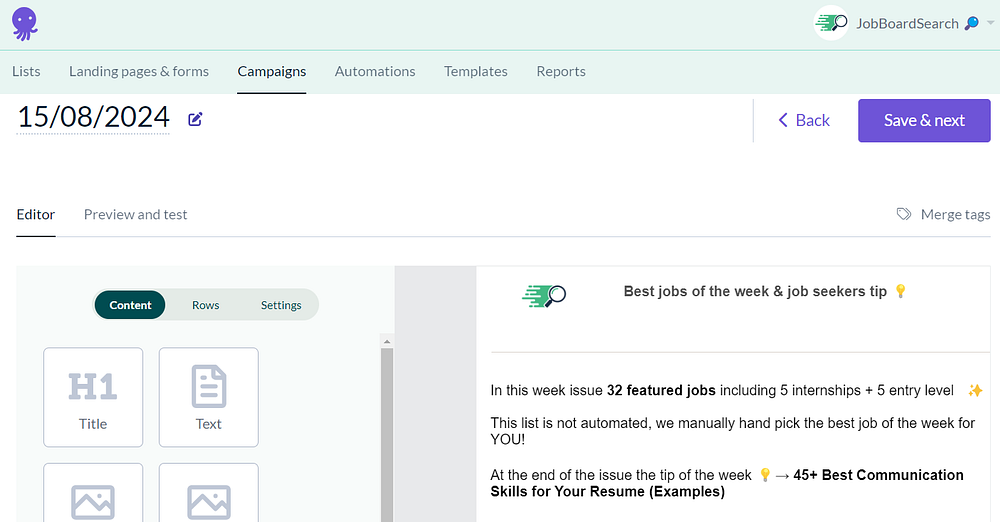Click the content sidebar scrollbar track

pos(386,435)
